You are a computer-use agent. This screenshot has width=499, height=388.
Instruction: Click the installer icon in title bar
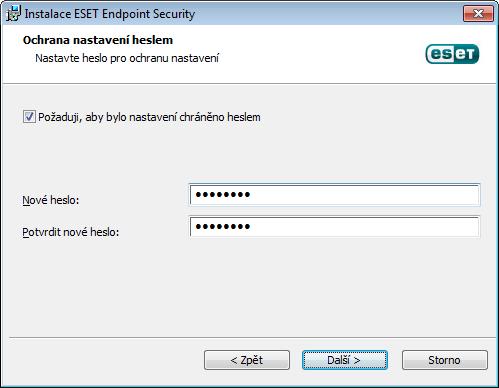tap(13, 13)
